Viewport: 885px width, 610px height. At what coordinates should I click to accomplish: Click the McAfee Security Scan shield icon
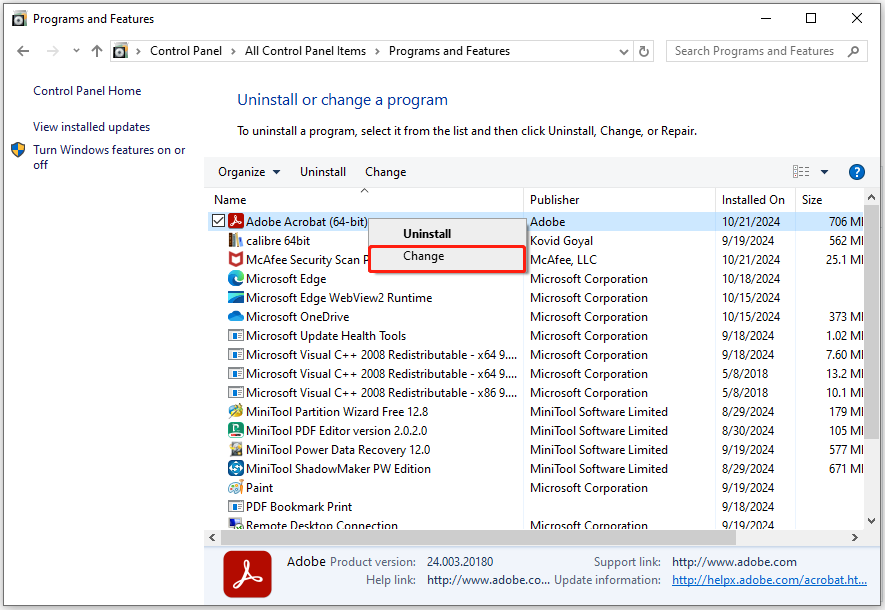coord(236,260)
